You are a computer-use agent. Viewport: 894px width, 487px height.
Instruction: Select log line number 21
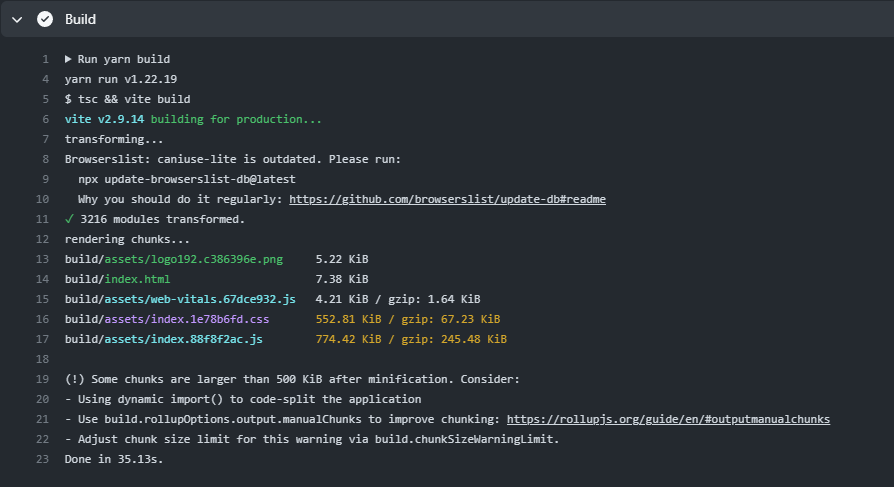tap(42, 419)
